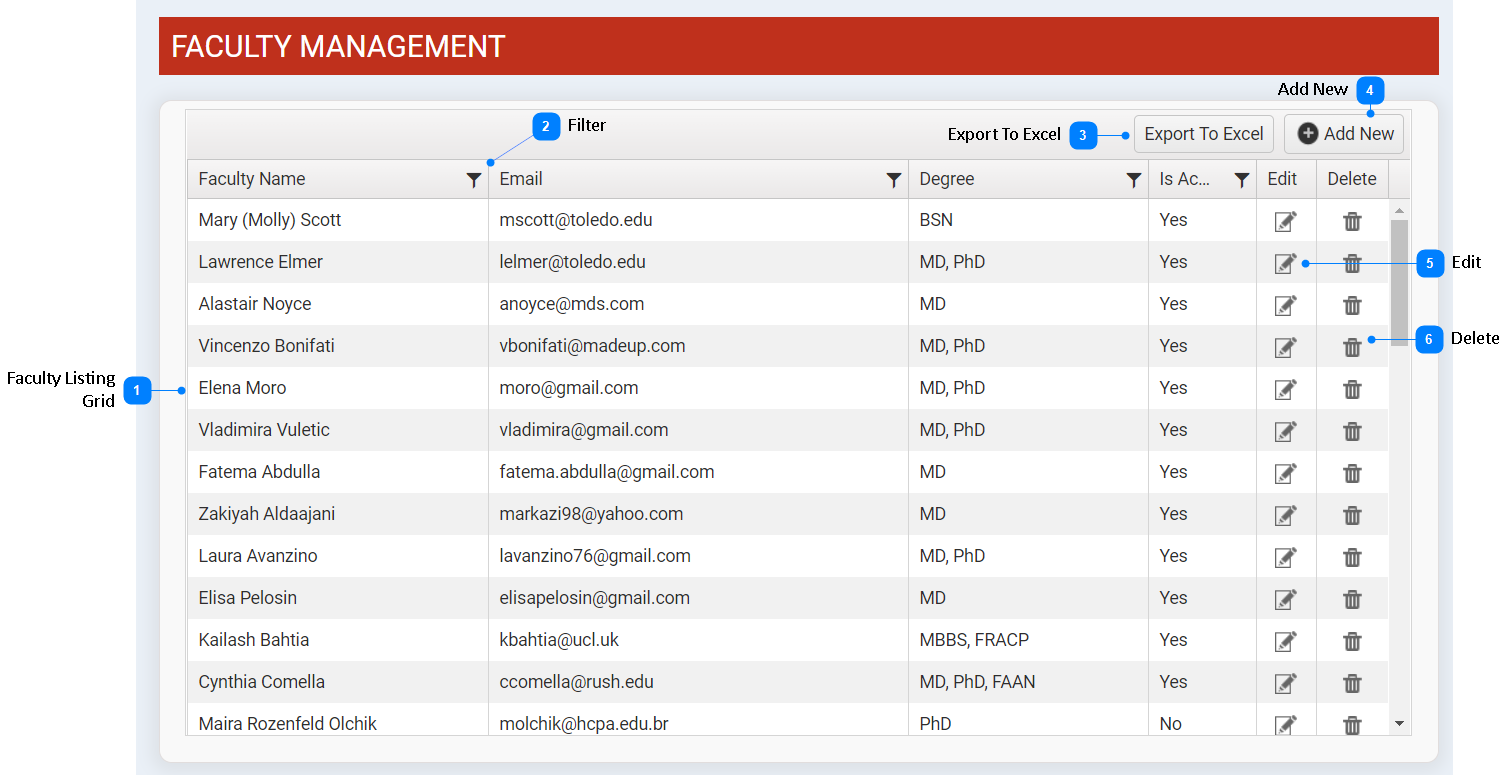Open the Faculty Name column filter
1507x775 pixels.
474,180
